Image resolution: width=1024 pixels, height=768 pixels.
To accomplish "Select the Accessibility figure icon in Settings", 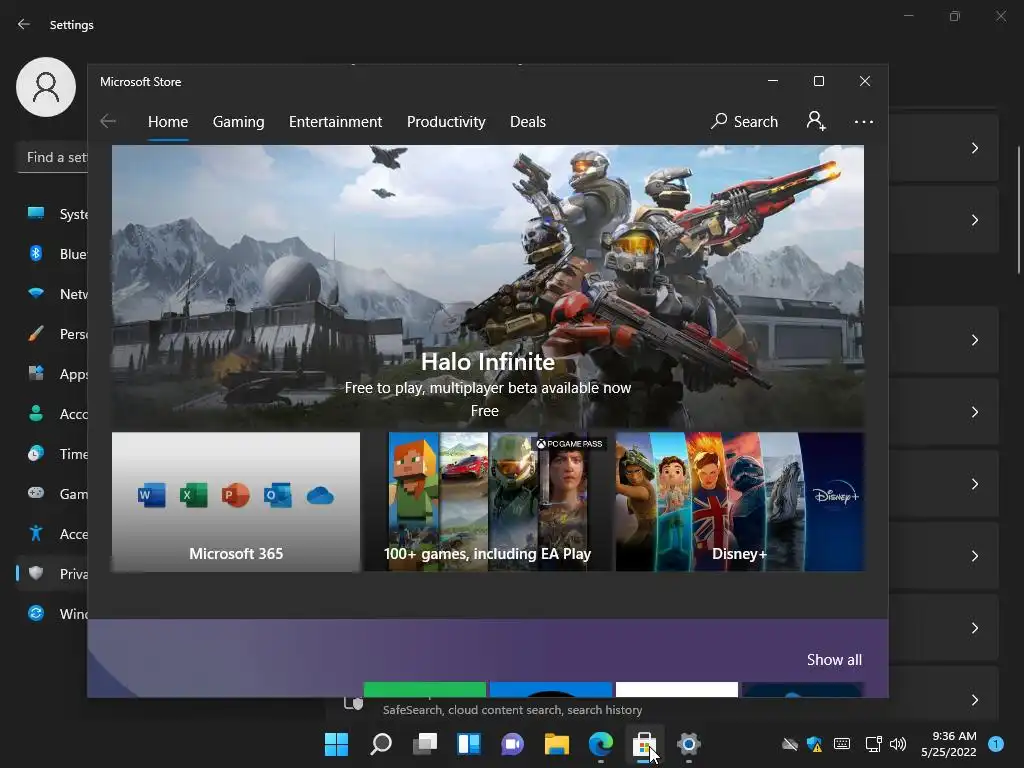I will click(x=36, y=533).
